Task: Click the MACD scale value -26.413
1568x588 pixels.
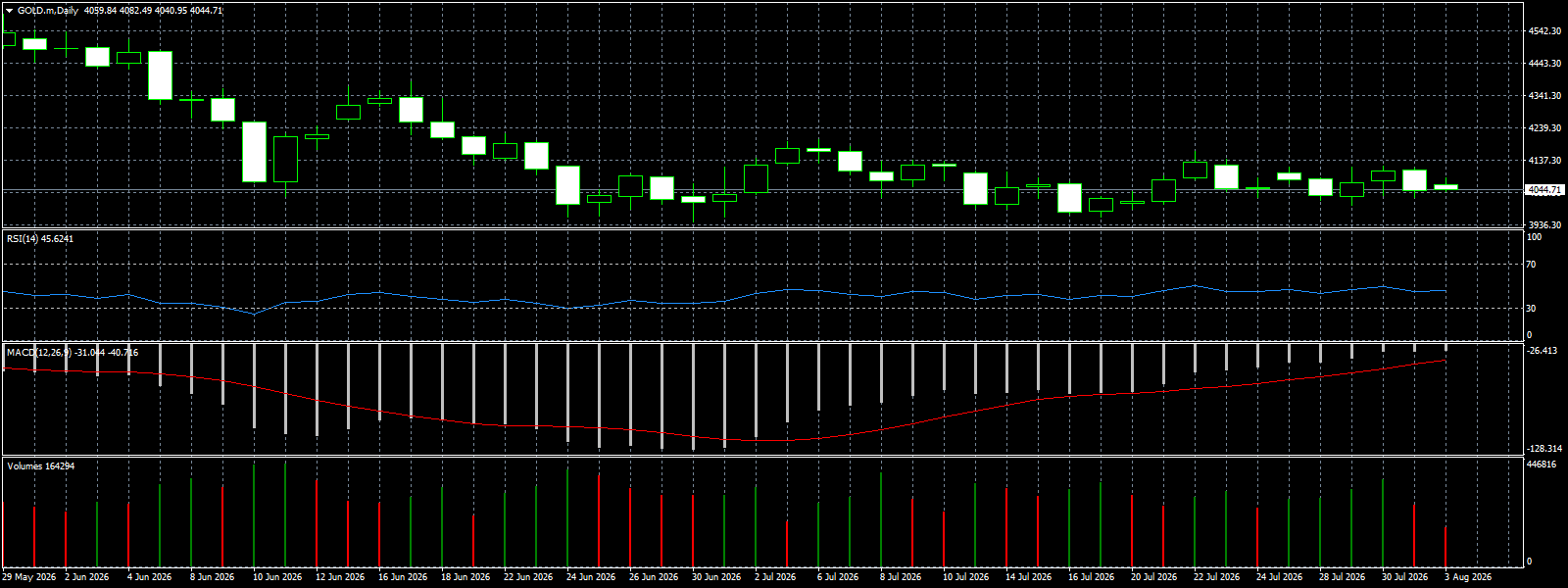Action: [x=1543, y=351]
